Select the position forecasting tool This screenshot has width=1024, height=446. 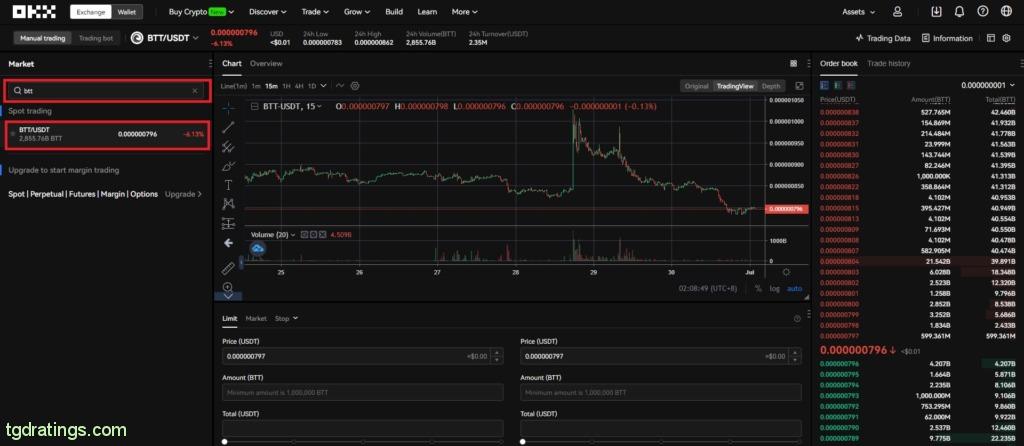coord(228,223)
